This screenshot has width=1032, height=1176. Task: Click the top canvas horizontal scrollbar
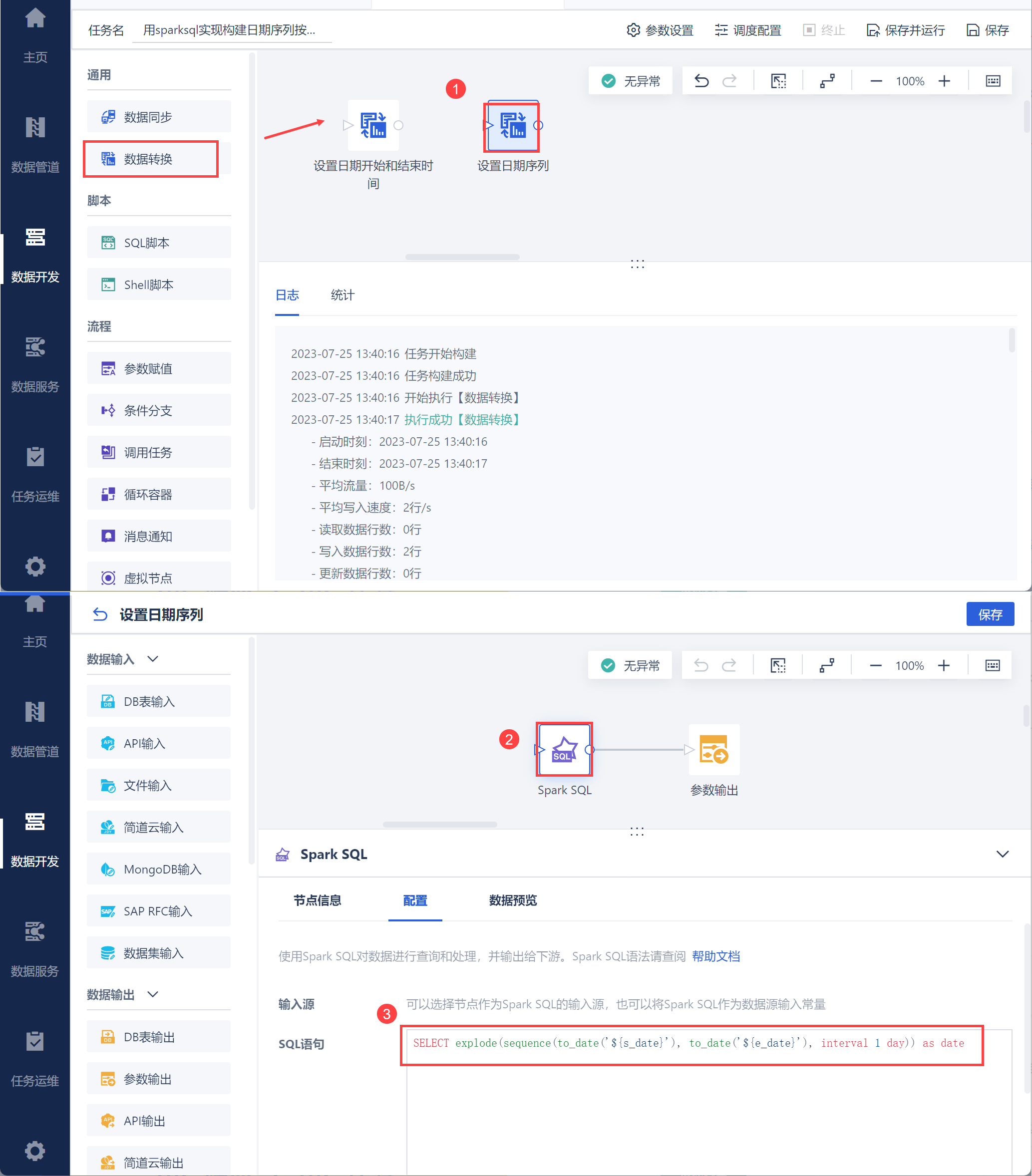click(x=462, y=257)
